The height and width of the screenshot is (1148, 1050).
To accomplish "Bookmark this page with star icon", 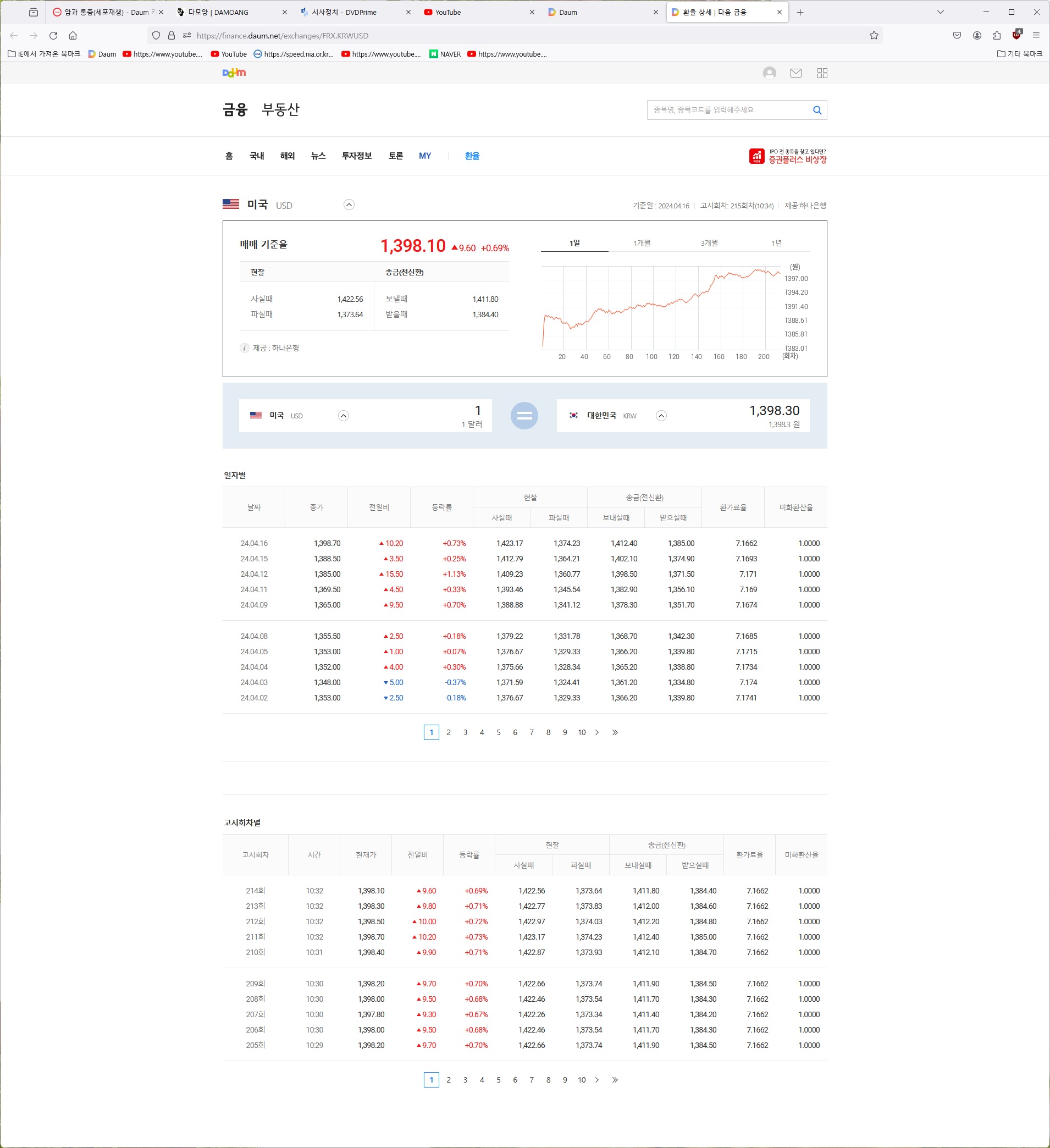I will (x=874, y=35).
